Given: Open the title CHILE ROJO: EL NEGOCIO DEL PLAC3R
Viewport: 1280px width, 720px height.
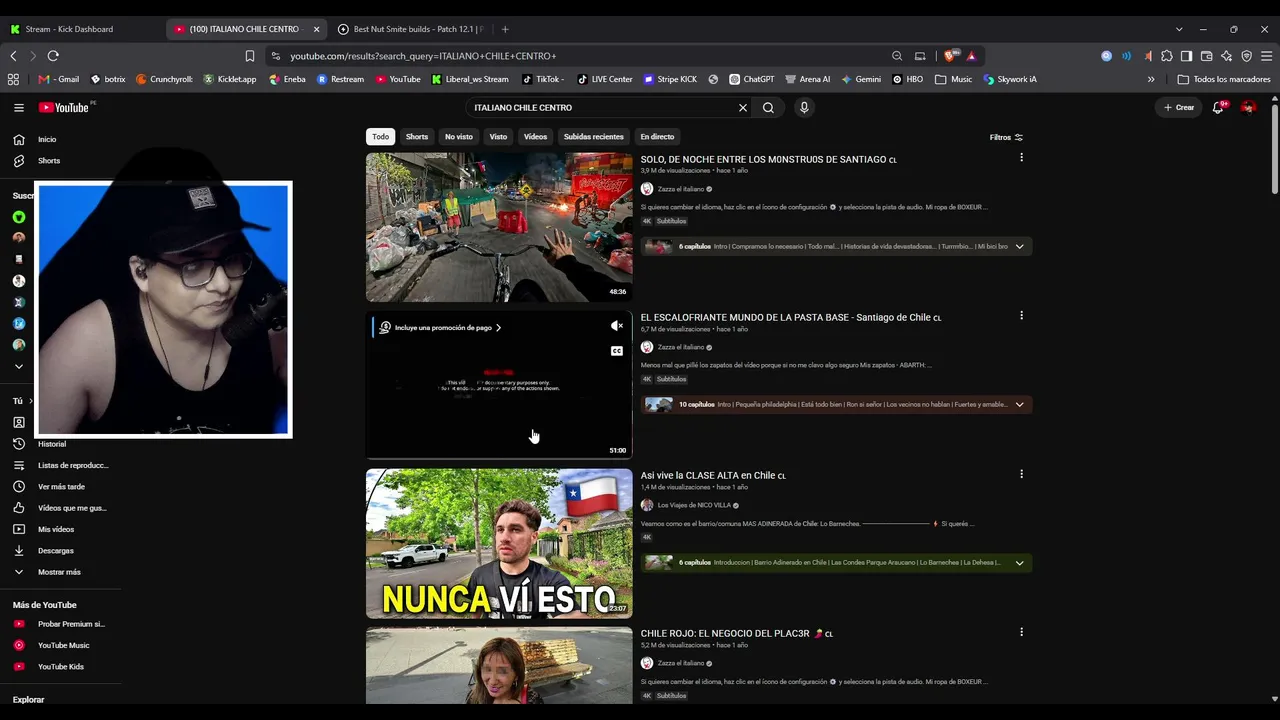Looking at the screenshot, I should pyautogui.click(x=737, y=634).
